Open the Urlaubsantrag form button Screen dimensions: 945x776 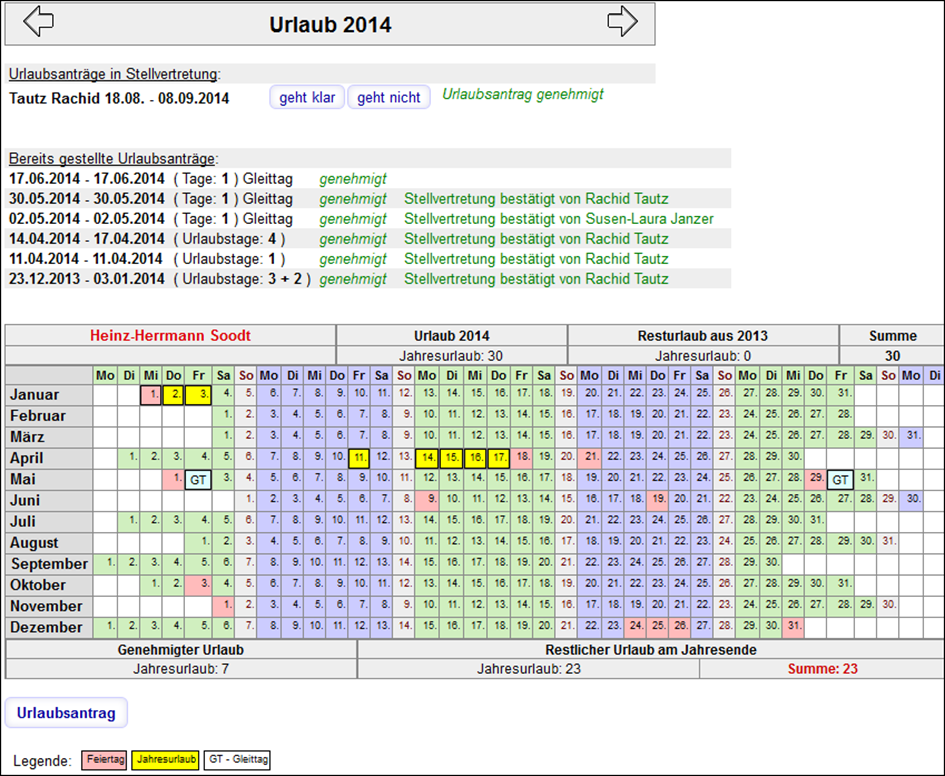click(x=66, y=713)
